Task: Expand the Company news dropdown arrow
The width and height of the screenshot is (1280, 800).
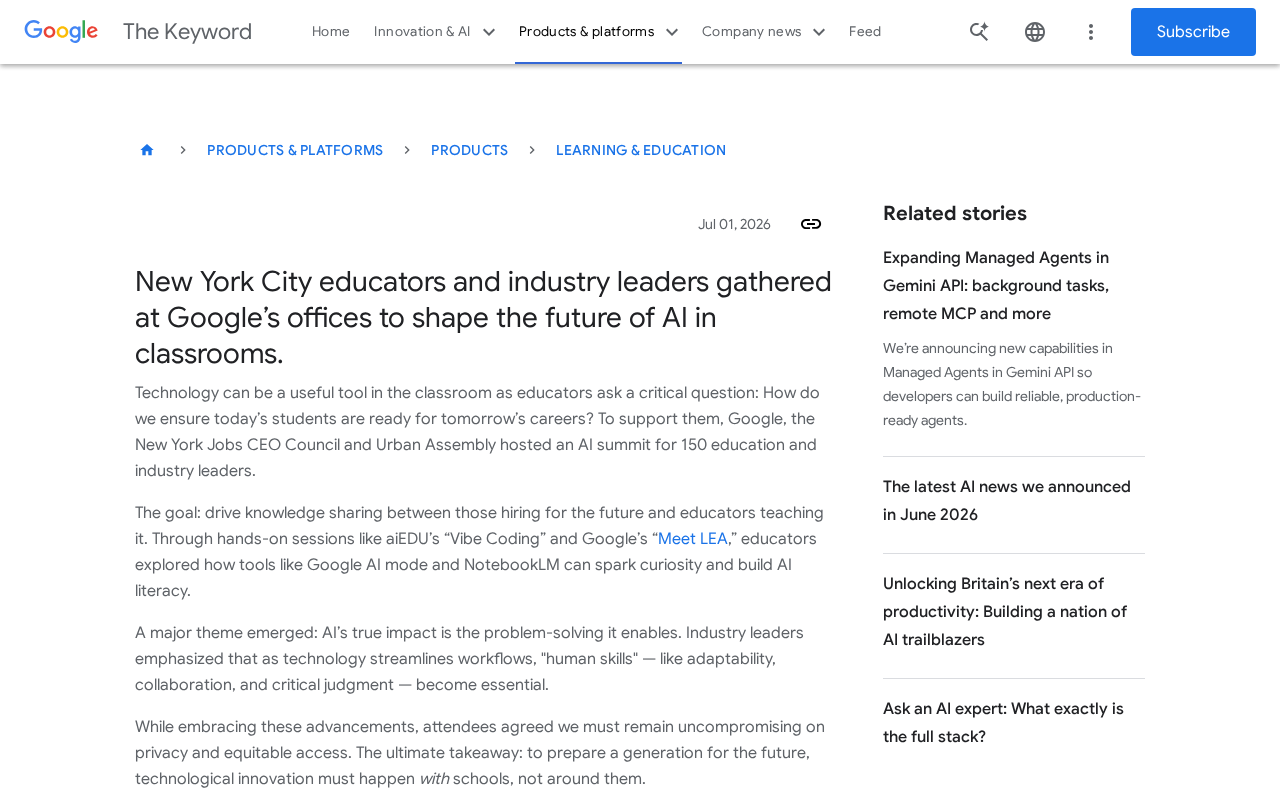Action: coord(819,32)
